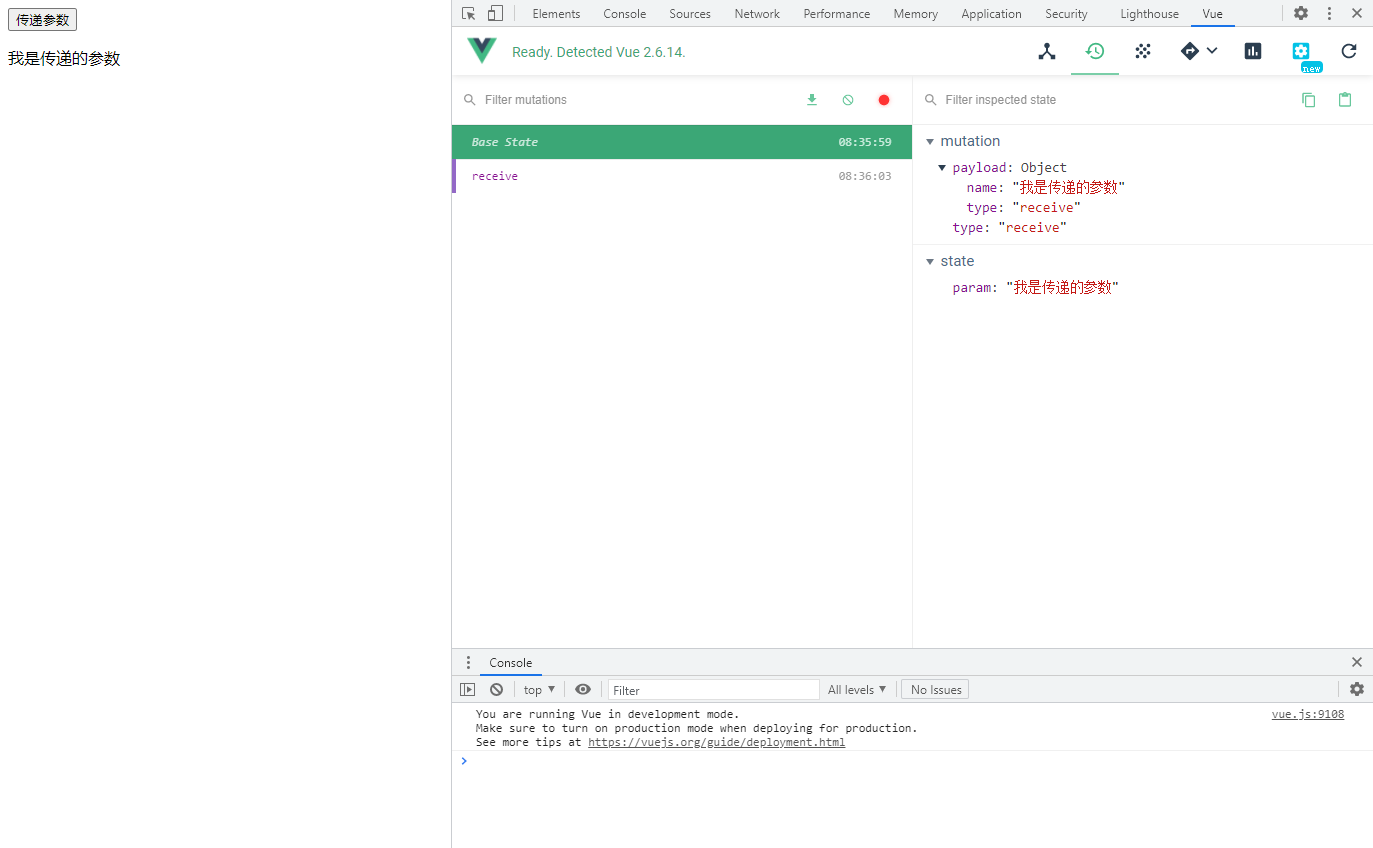This screenshot has width=1373, height=848.
Task: Select the Vue DevTools tab
Action: [1213, 14]
